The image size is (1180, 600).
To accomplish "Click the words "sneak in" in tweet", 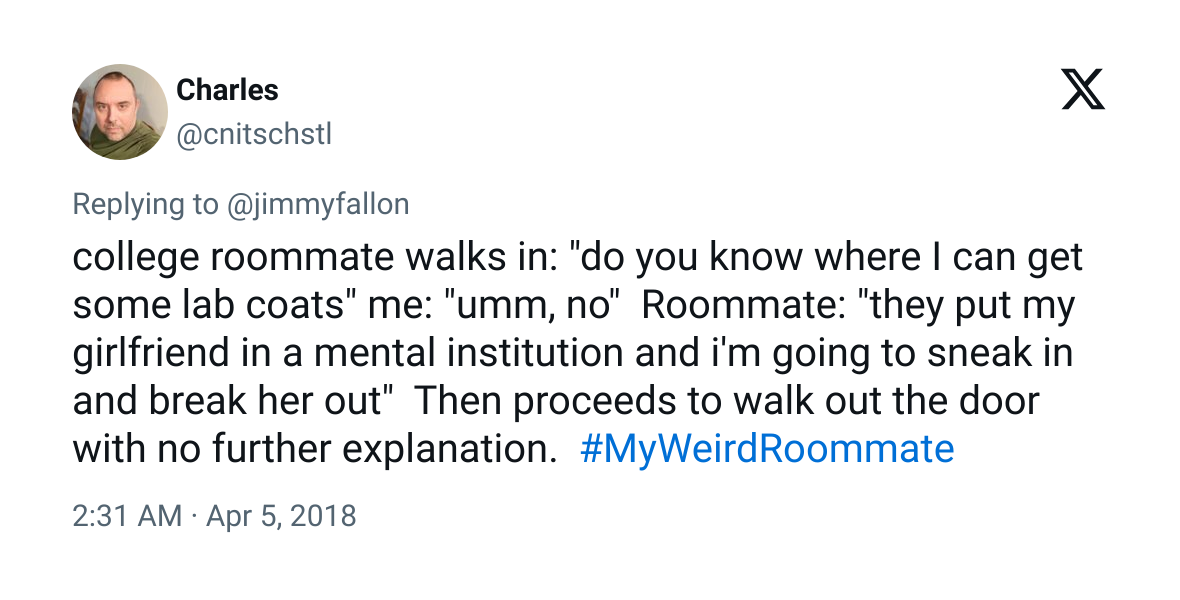I will coord(999,353).
